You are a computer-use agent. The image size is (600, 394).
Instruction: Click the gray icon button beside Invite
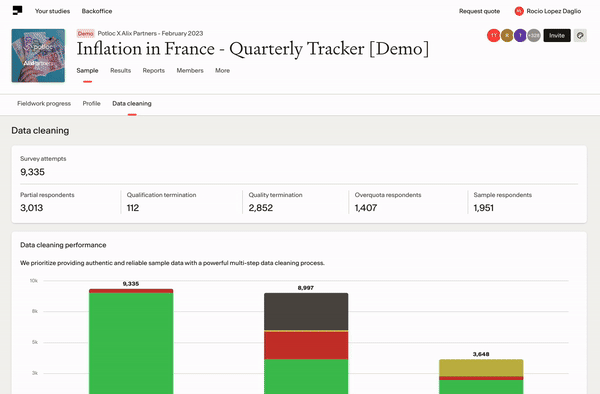tap(580, 36)
